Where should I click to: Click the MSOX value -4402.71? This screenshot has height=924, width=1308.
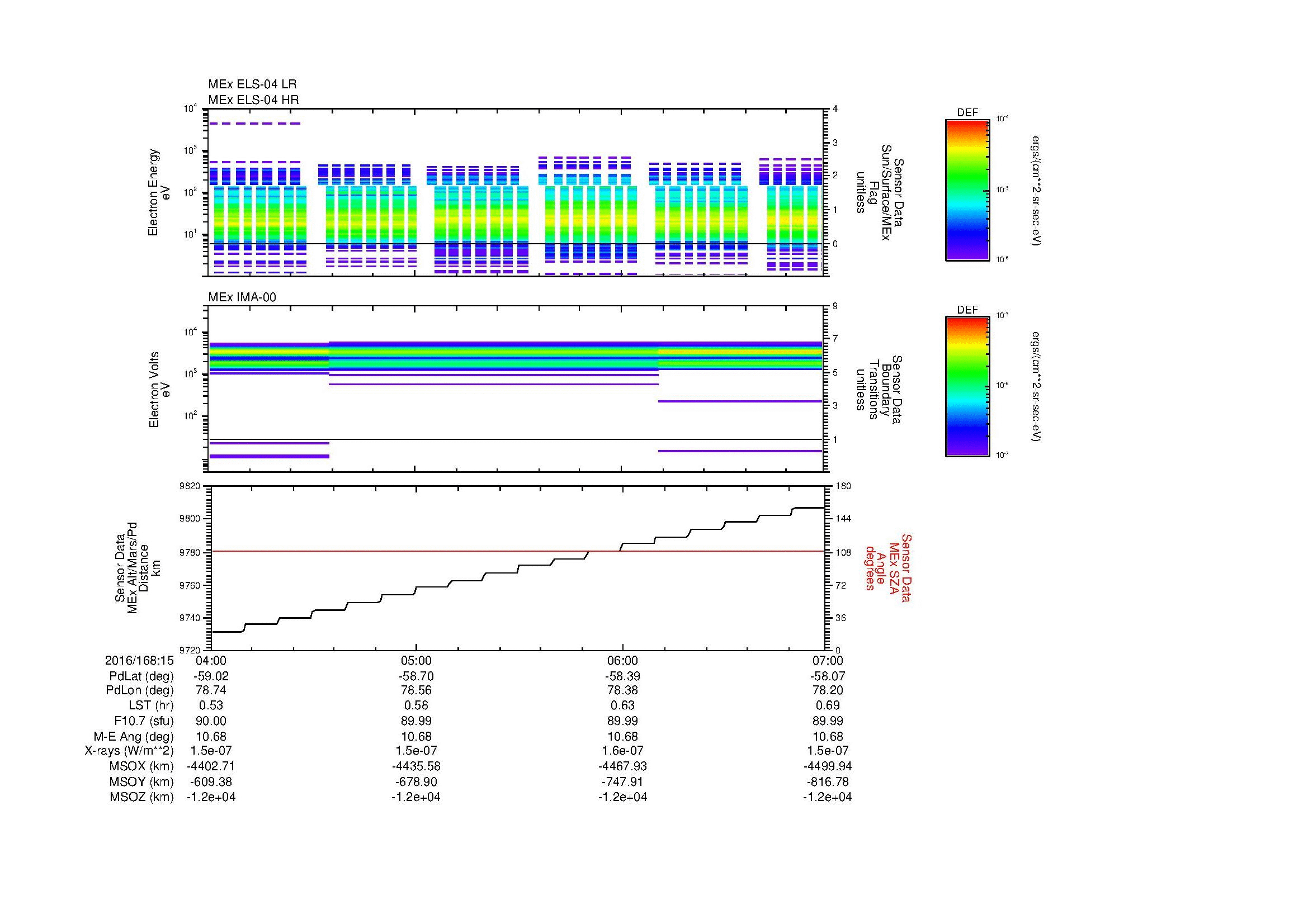tap(211, 766)
